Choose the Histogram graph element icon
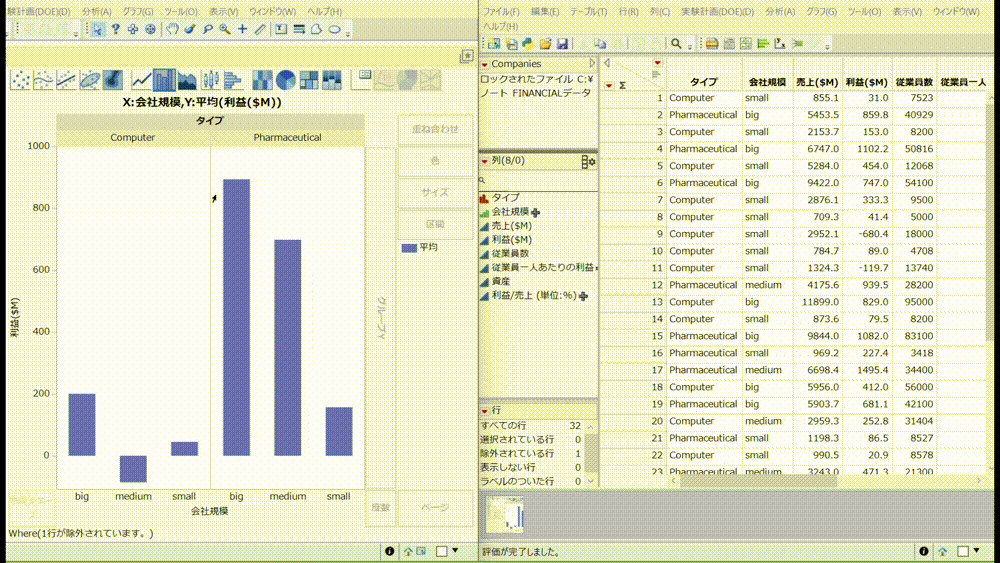 click(233, 80)
